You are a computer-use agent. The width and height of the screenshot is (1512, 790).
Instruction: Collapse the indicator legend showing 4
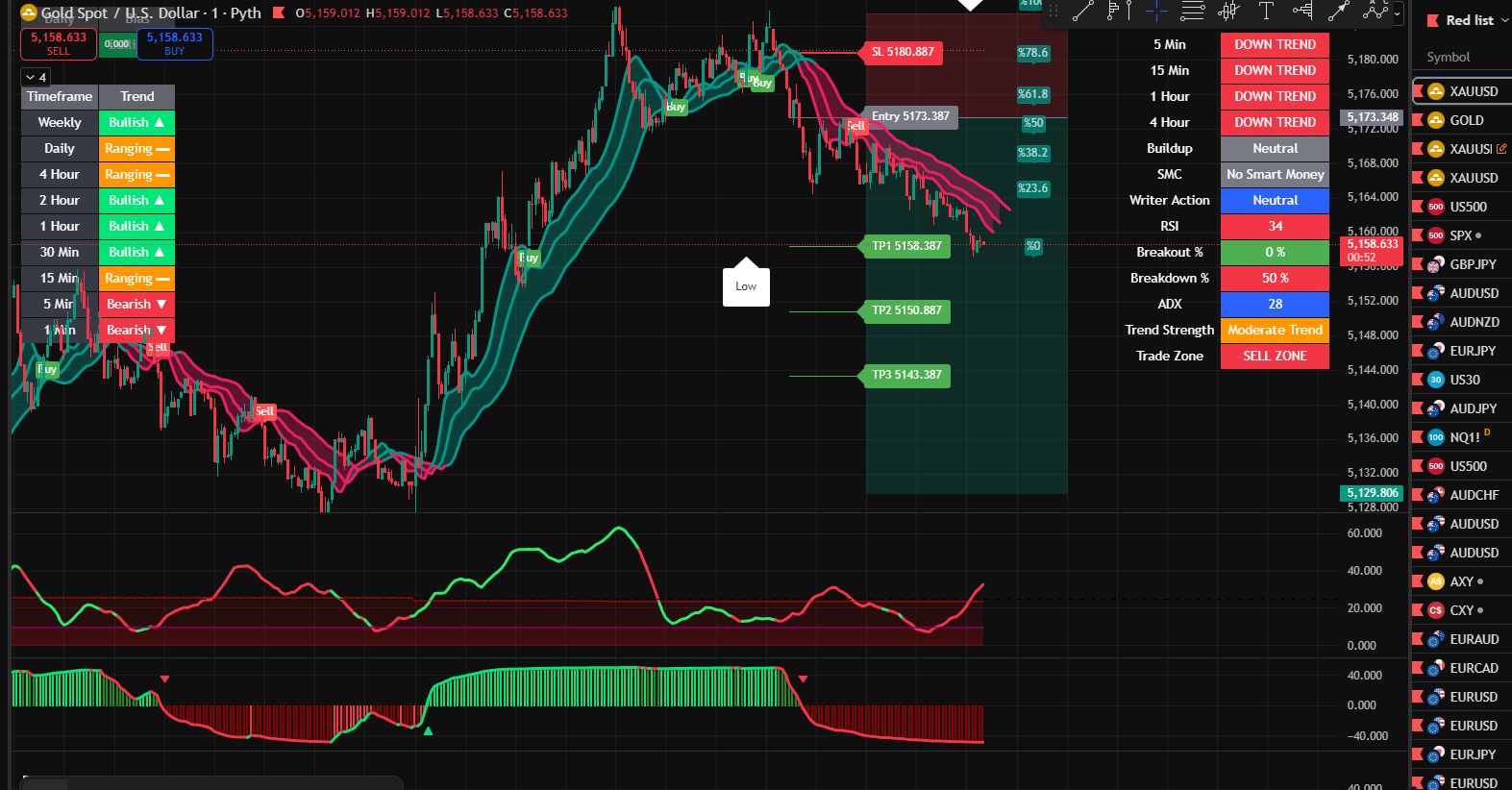pos(31,77)
